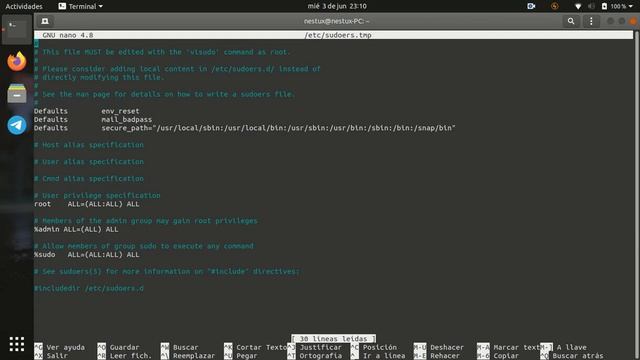
Task: Click the Reemplazar shortcut
Action: click(x=188, y=356)
